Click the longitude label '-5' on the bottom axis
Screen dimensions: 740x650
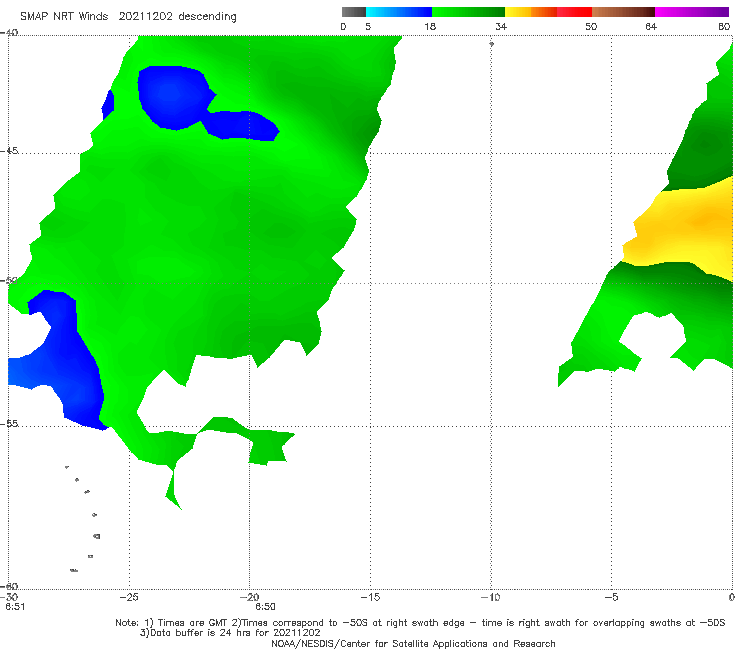[611, 597]
